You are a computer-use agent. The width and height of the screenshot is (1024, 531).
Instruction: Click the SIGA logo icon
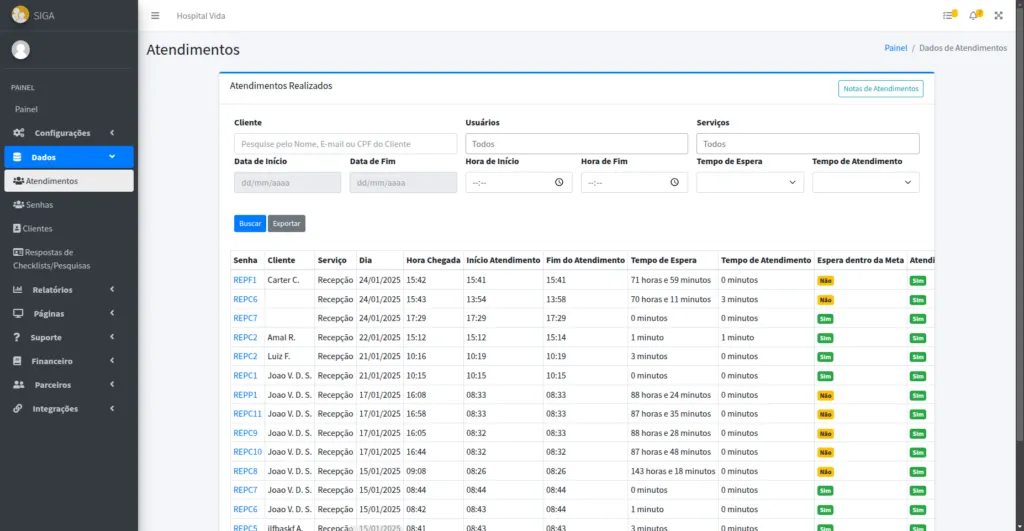(20, 14)
